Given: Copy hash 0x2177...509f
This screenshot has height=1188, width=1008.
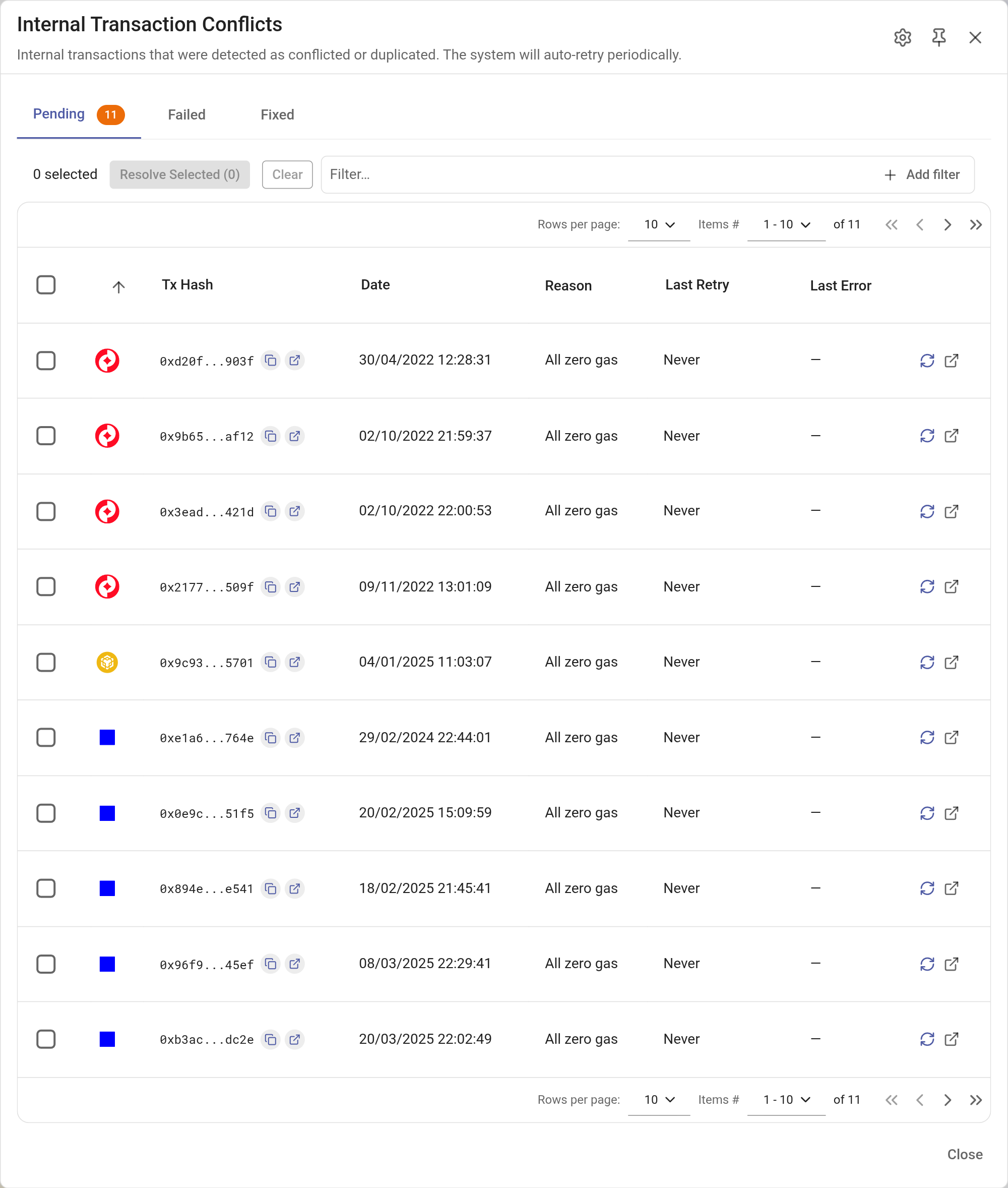Looking at the screenshot, I should click(270, 587).
